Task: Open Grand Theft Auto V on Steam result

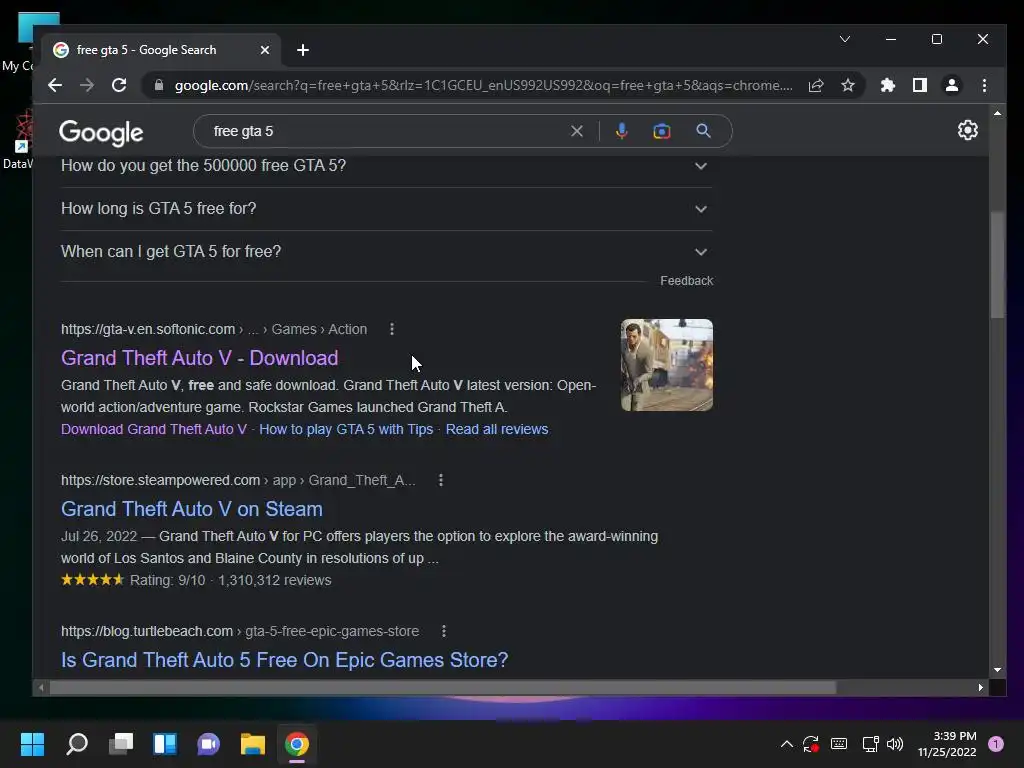Action: point(191,509)
